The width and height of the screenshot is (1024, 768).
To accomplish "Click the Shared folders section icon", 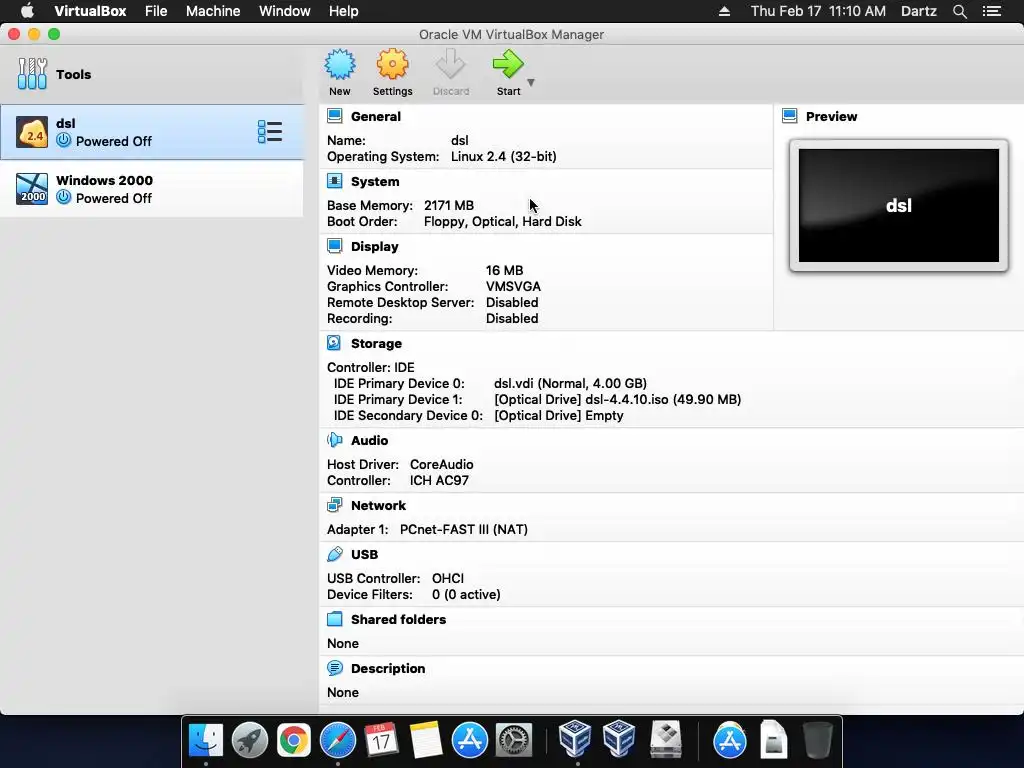I will pos(334,619).
